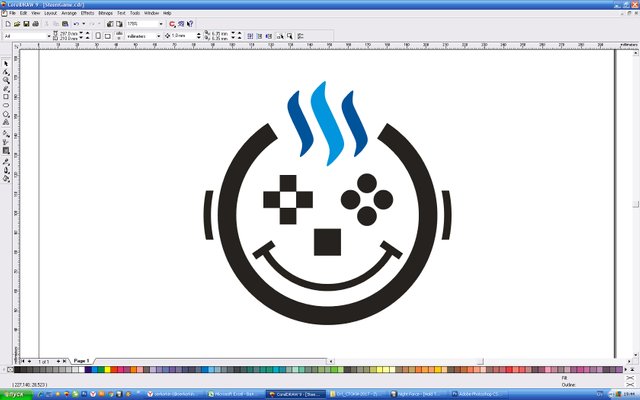Image resolution: width=640 pixels, height=400 pixels.
Task: Select the Page 1 tab
Action: [x=81, y=361]
